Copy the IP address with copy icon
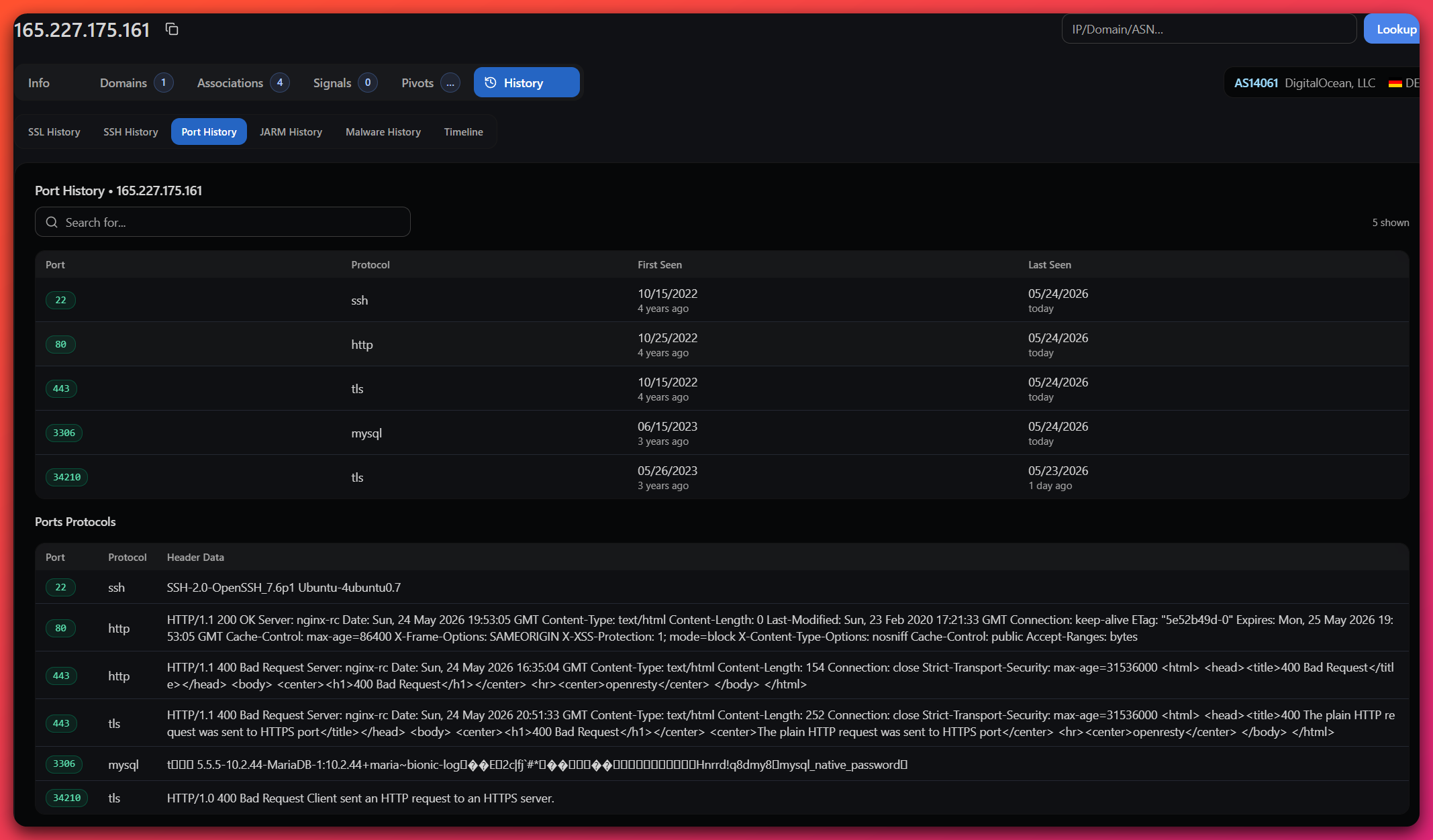Viewport: 1433px width, 840px height. pyautogui.click(x=172, y=29)
